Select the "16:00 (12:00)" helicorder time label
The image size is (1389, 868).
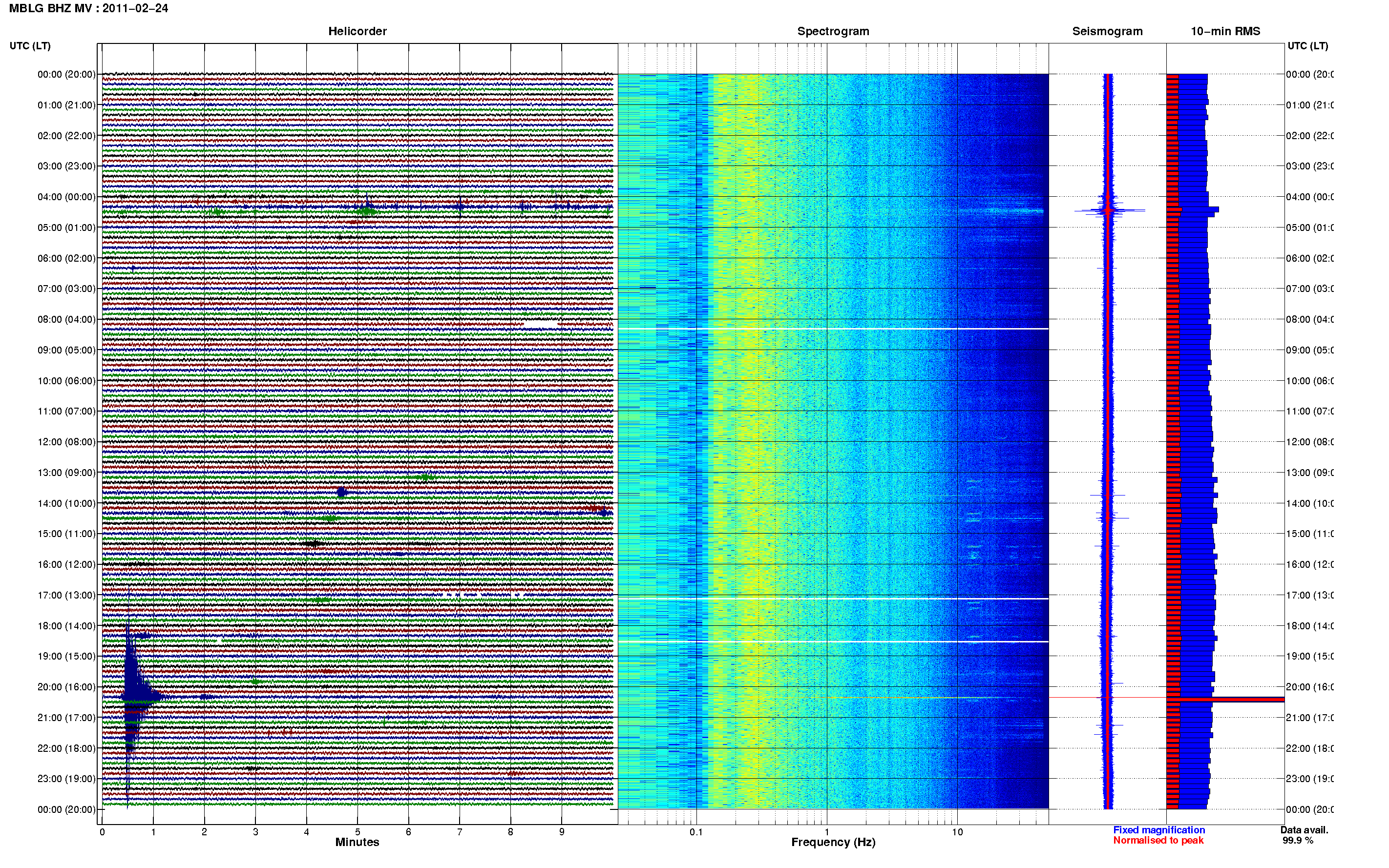click(x=66, y=565)
